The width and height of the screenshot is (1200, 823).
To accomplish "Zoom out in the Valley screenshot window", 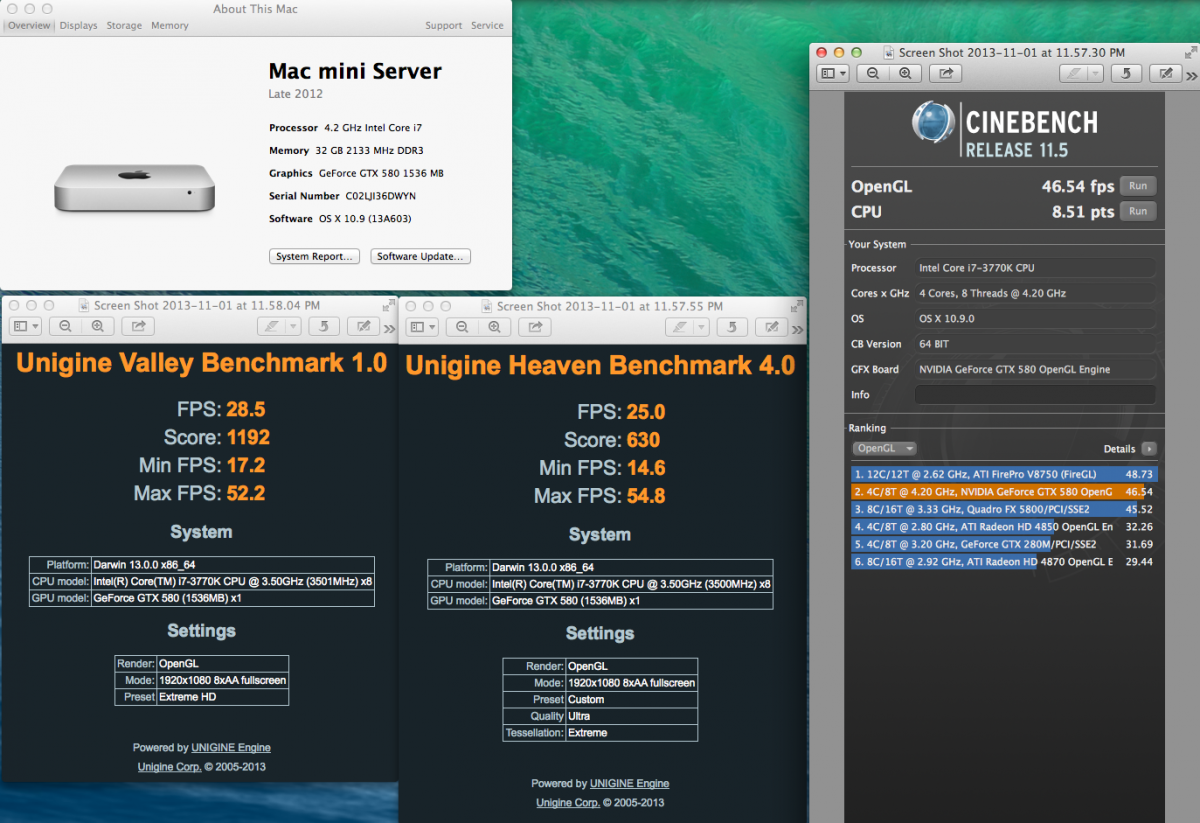I will coord(65,326).
